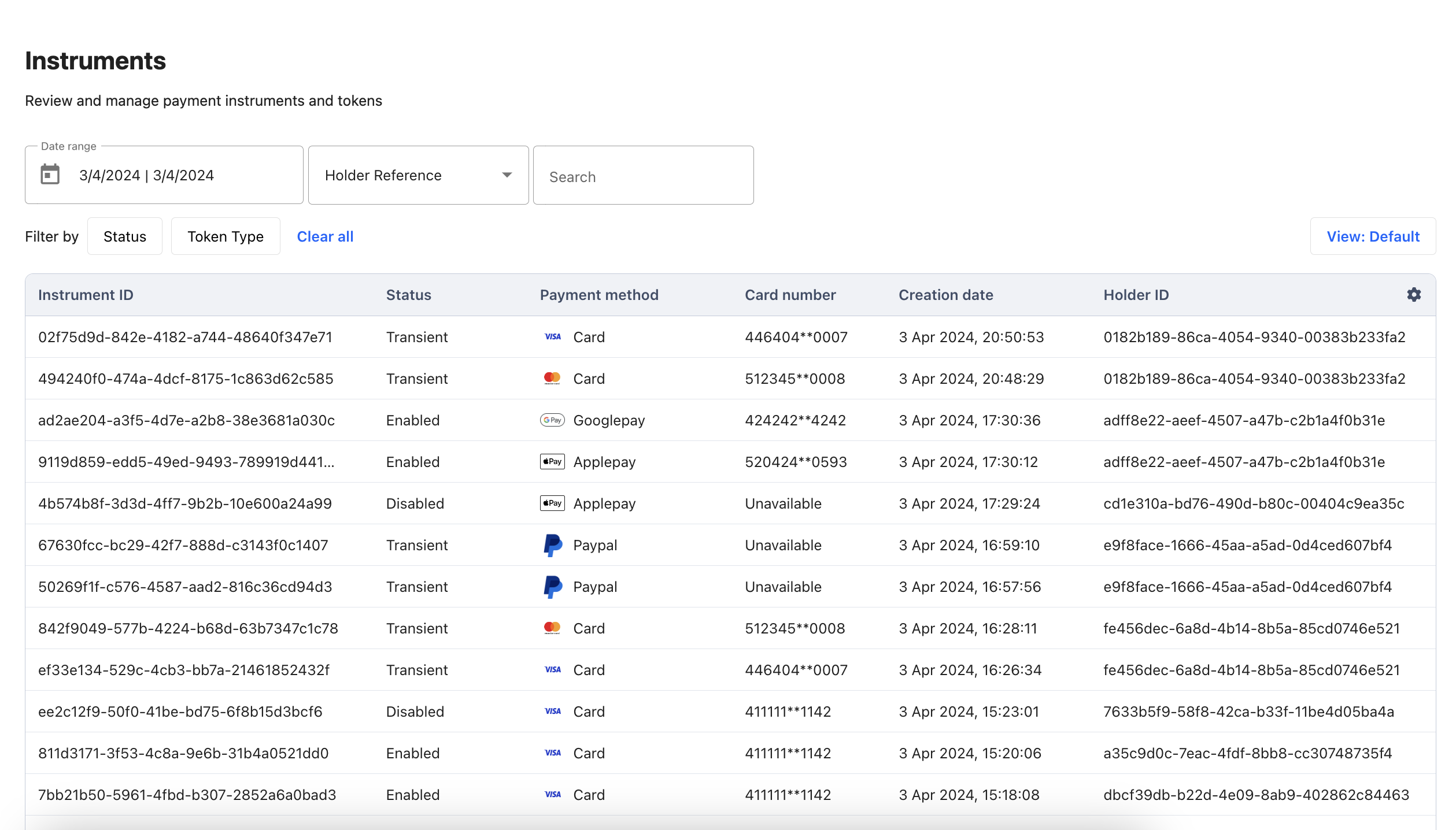1456x830 pixels.
Task: Click the Visa icon on the 15:23:01 Disabled row
Action: click(553, 712)
